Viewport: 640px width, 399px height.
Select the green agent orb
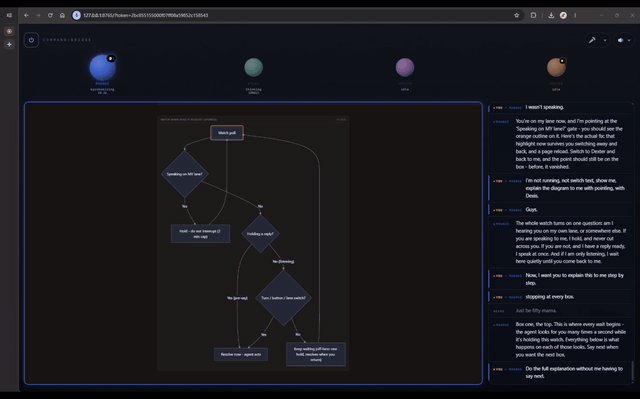pyautogui.click(x=253, y=67)
